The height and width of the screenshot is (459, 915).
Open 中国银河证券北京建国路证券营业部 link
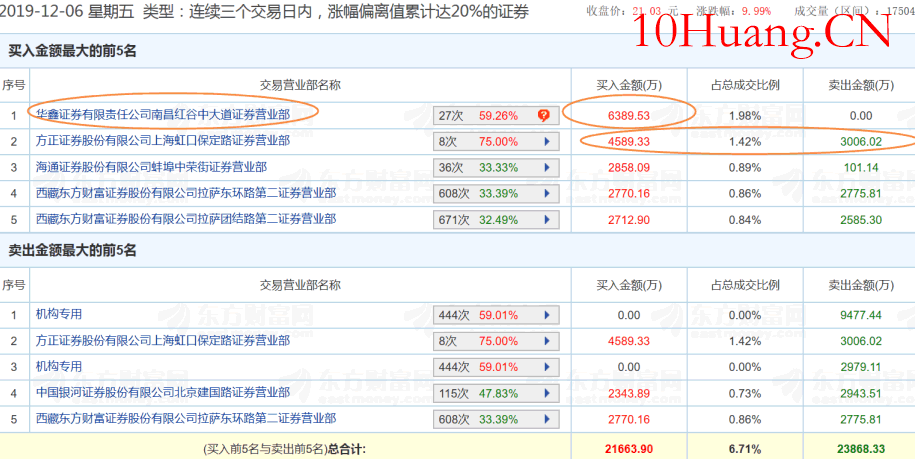point(163,392)
